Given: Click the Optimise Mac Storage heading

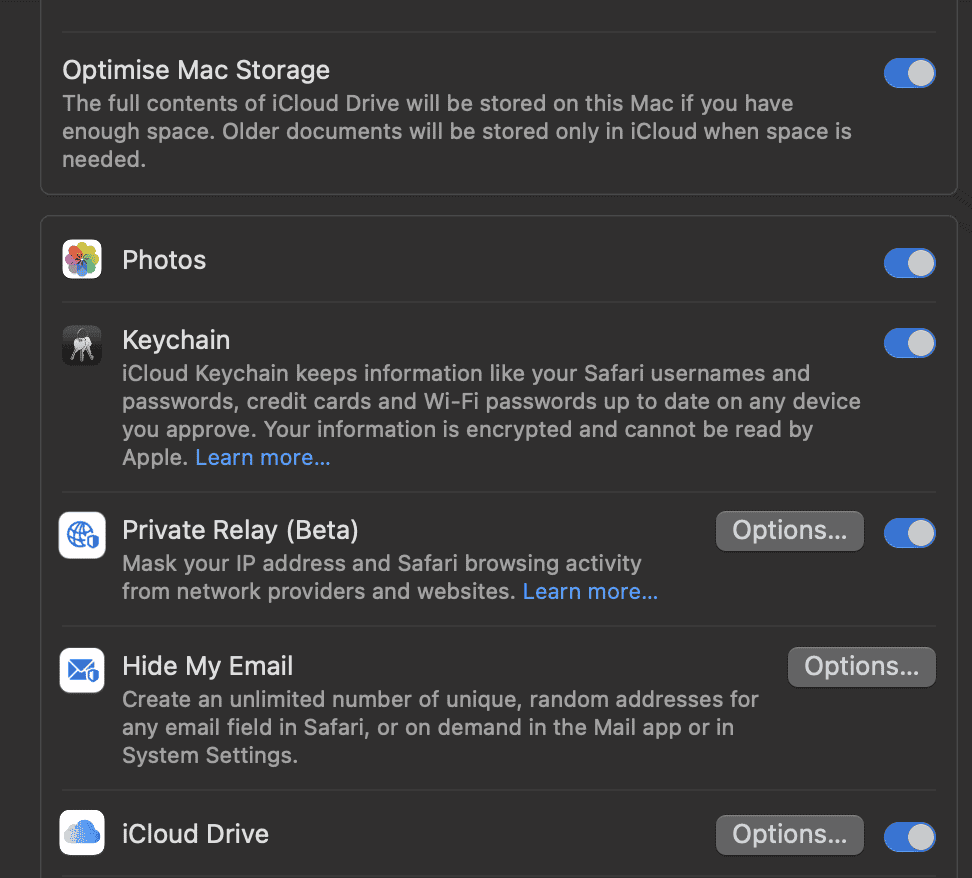Looking at the screenshot, I should point(196,71).
